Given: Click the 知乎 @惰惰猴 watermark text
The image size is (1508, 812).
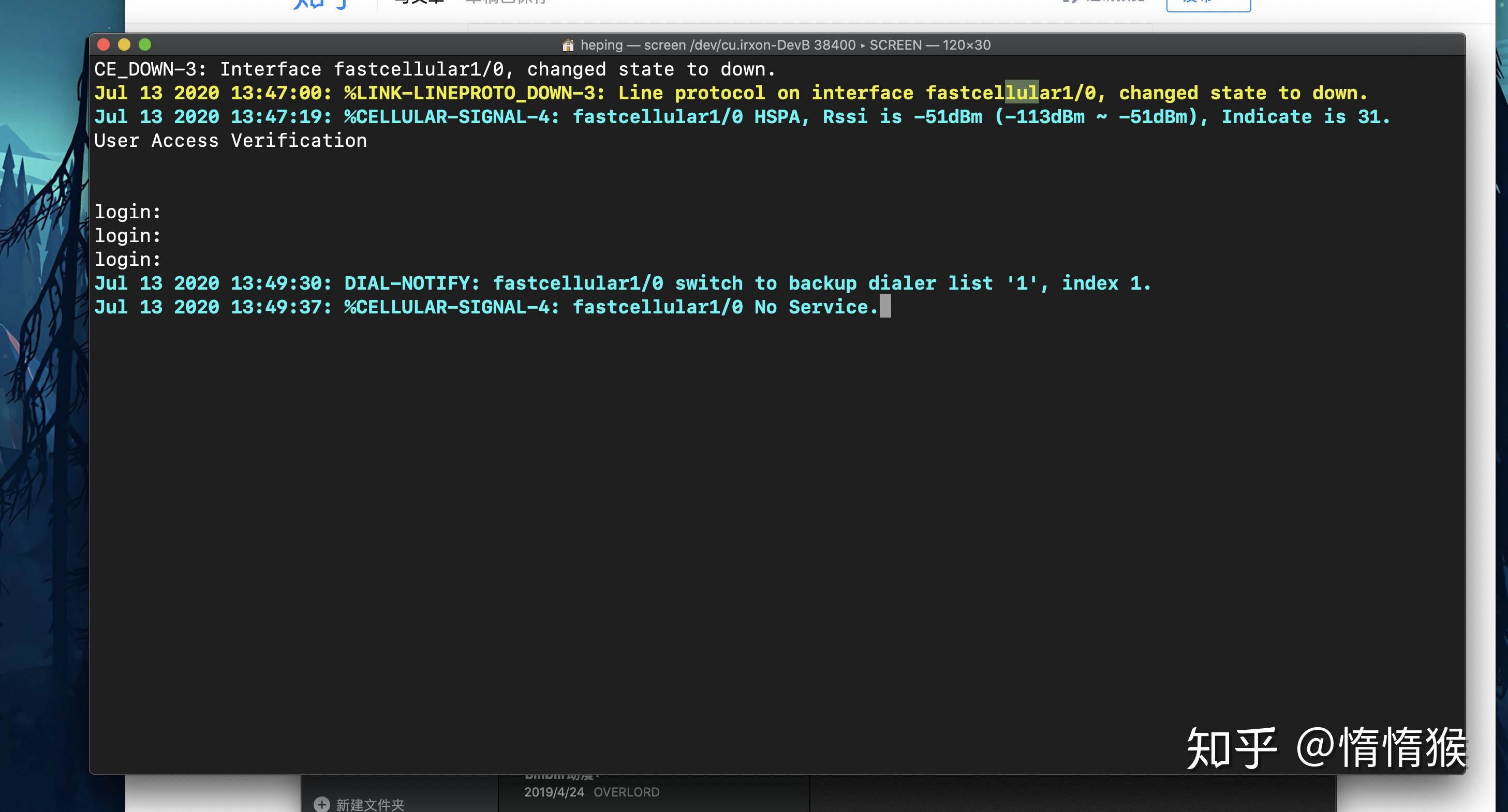Looking at the screenshot, I should tap(1326, 747).
